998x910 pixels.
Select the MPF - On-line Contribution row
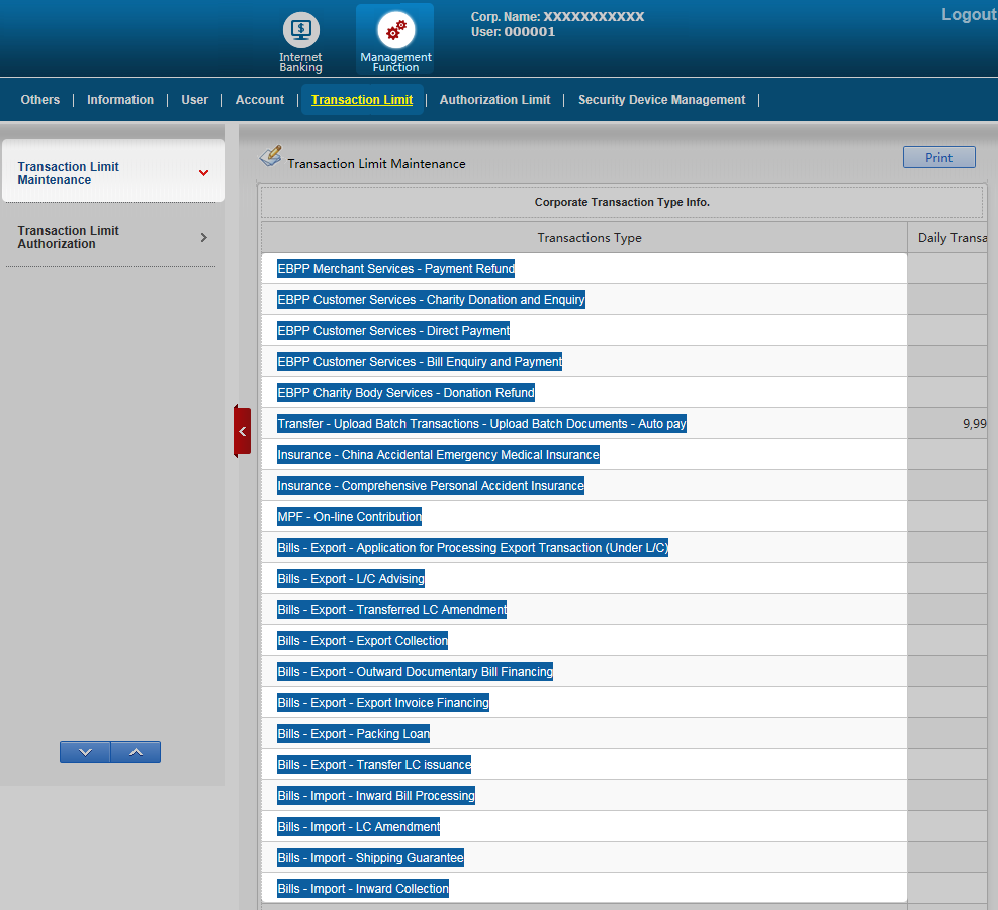coord(350,517)
